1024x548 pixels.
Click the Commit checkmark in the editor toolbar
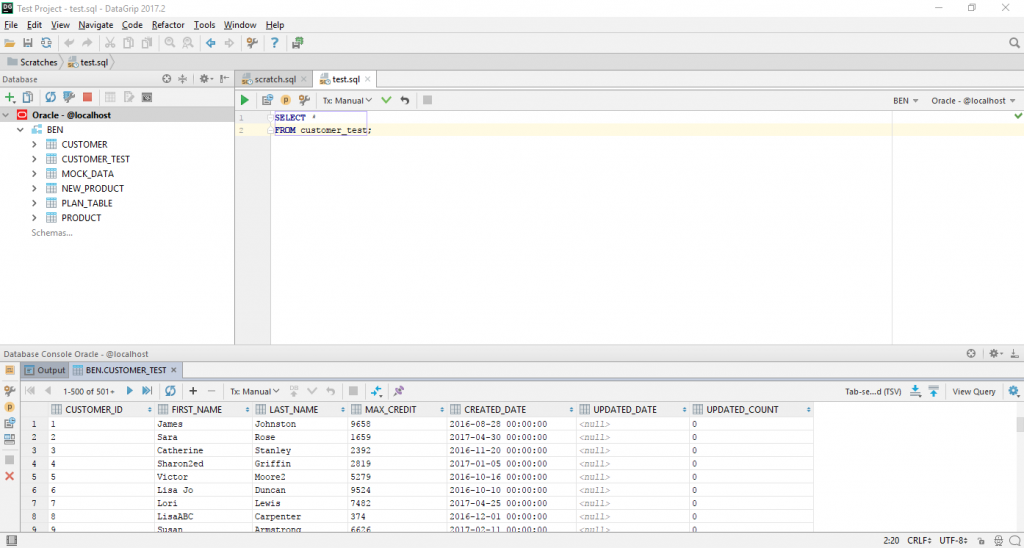pyautogui.click(x=386, y=100)
